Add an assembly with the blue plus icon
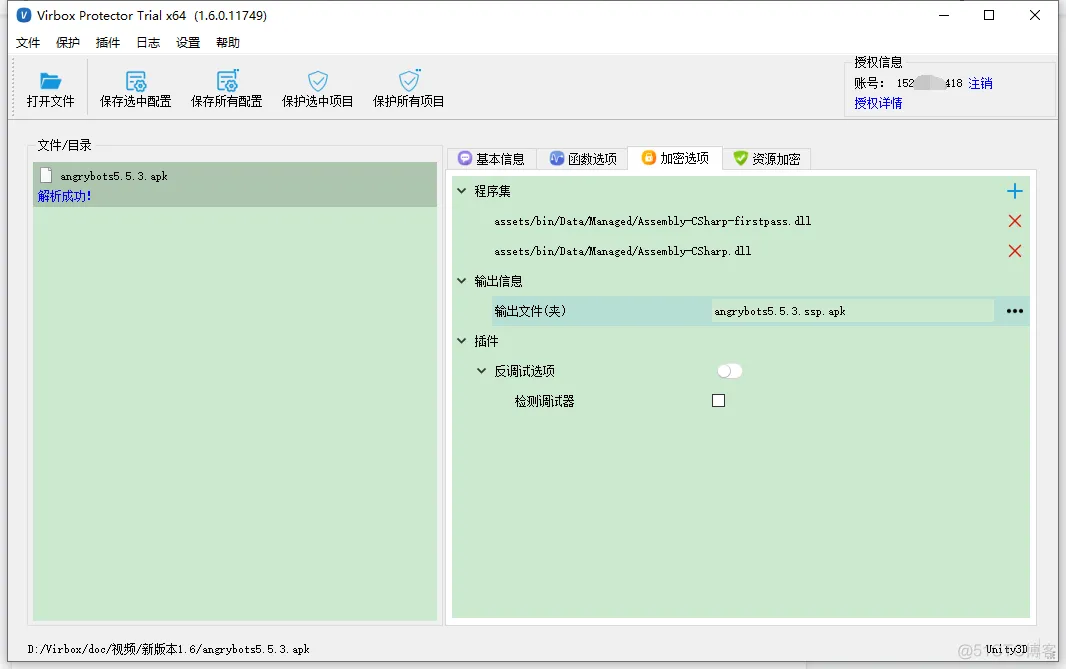1066x669 pixels. [1014, 191]
